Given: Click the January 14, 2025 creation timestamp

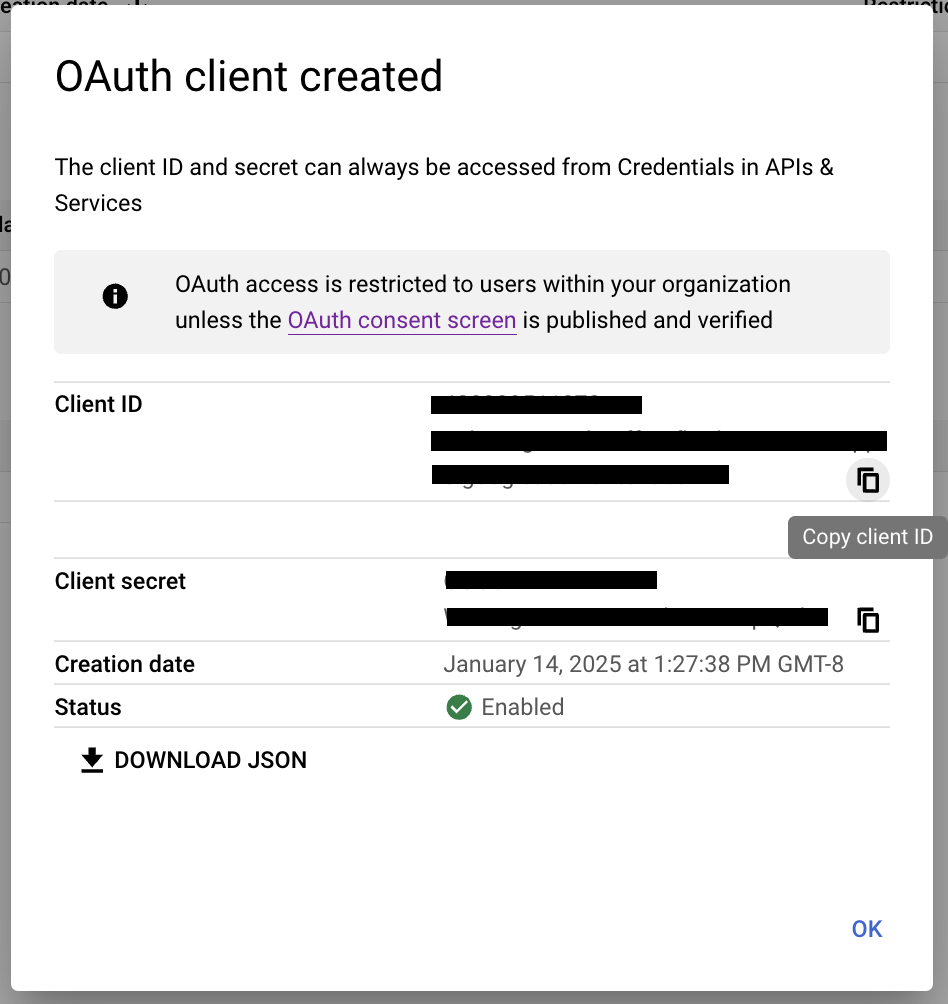Looking at the screenshot, I should point(643,665).
